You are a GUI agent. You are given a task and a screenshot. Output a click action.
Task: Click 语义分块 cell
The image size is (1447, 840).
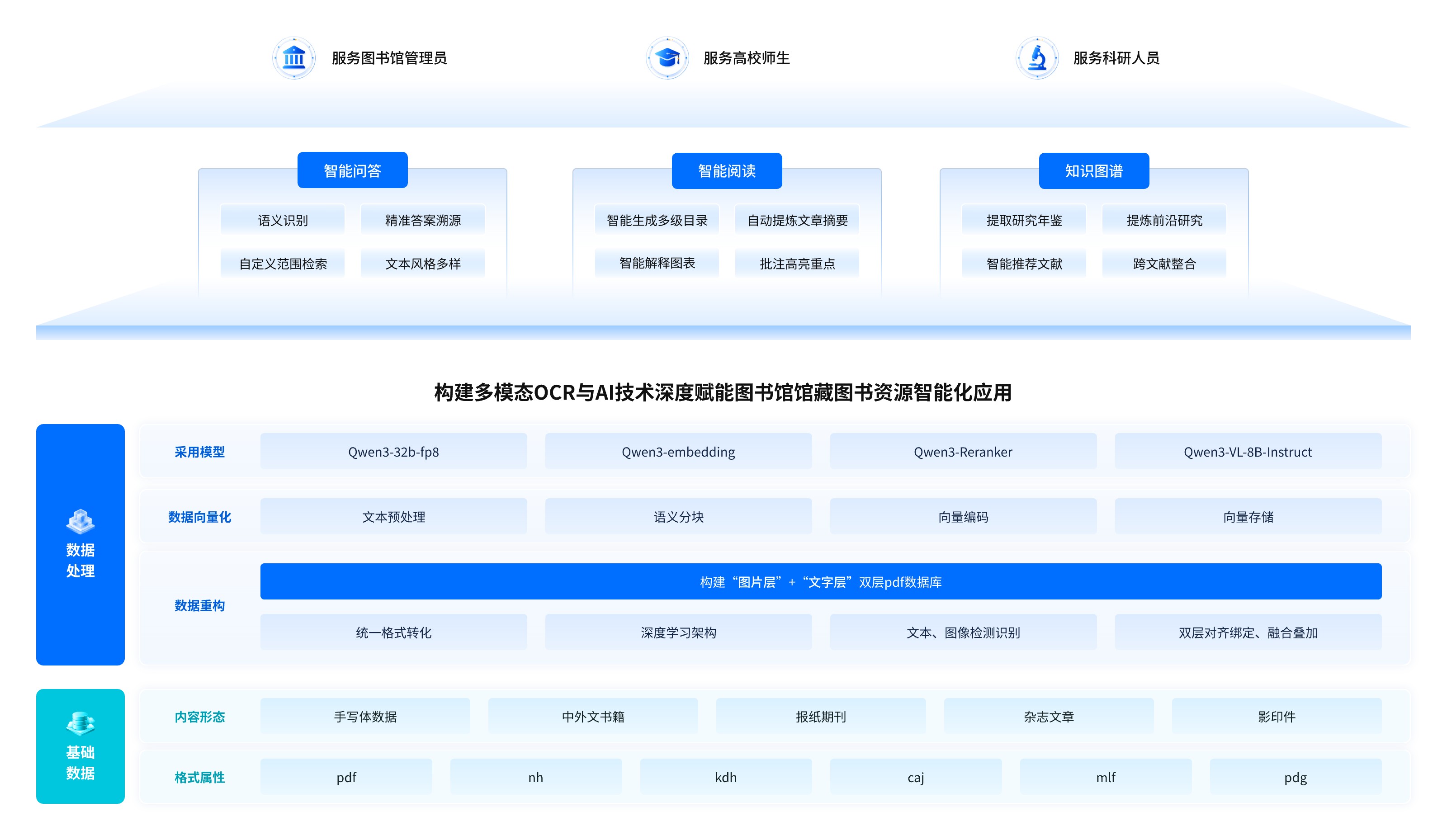[x=678, y=516]
